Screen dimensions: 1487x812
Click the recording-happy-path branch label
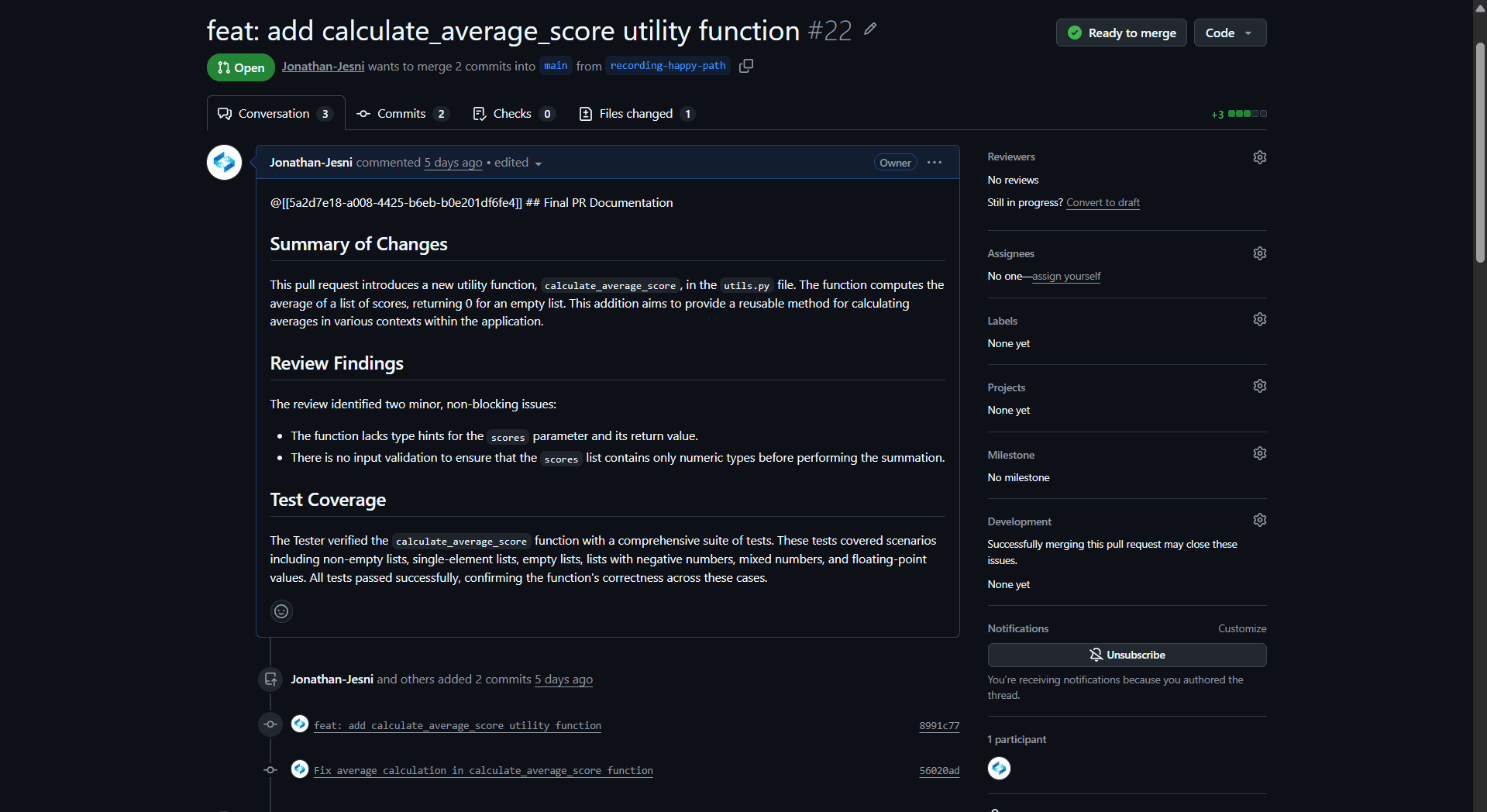pos(668,66)
